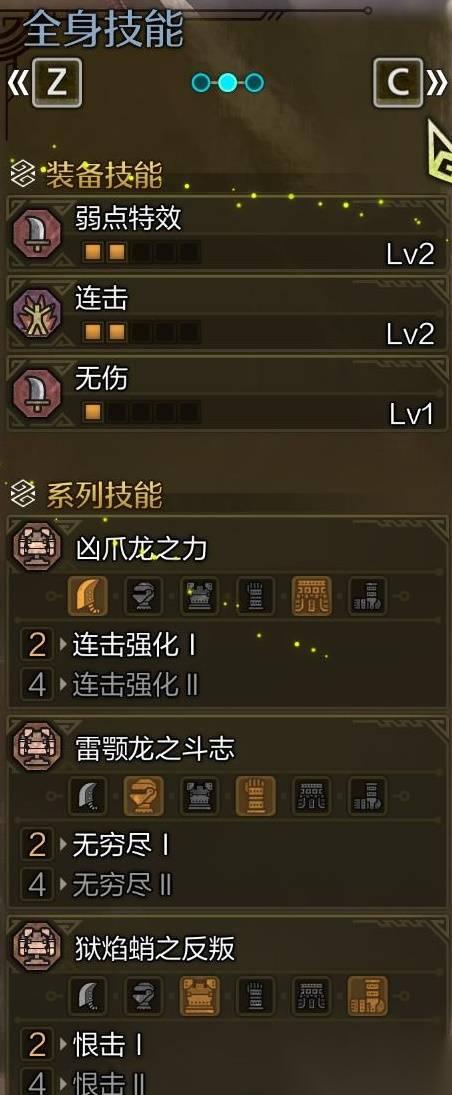Viewport: 452px width, 1095px height.
Task: Click highlighted leg icon in 狱焰蛸之反叛 row
Action: 367,996
